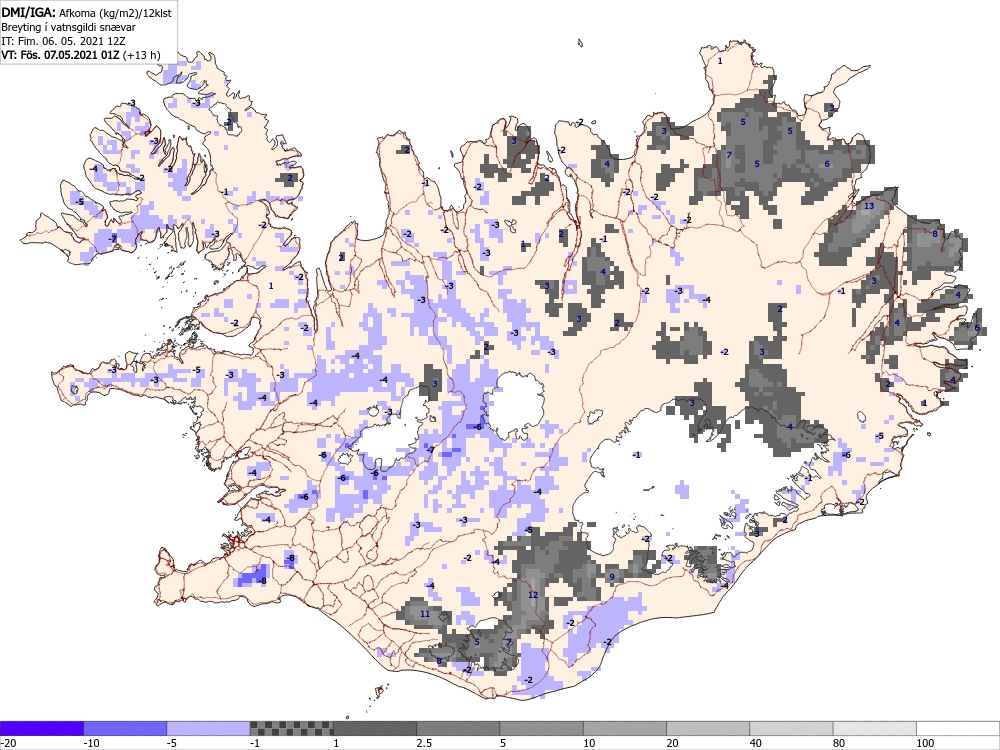Image resolution: width=1000 pixels, height=750 pixels.
Task: Click the 'IT: Fim. 06. 05. 2021 12Z' line
Action: [x=63, y=41]
